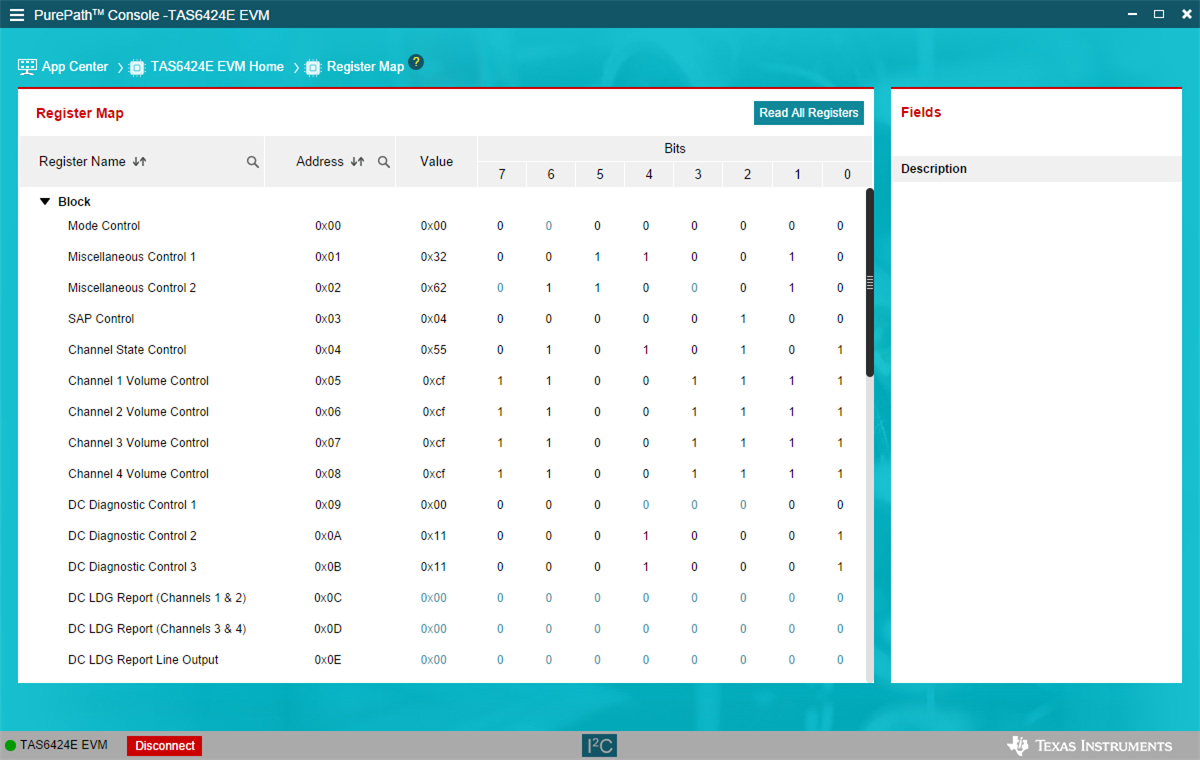Collapse the Block register group

44,201
